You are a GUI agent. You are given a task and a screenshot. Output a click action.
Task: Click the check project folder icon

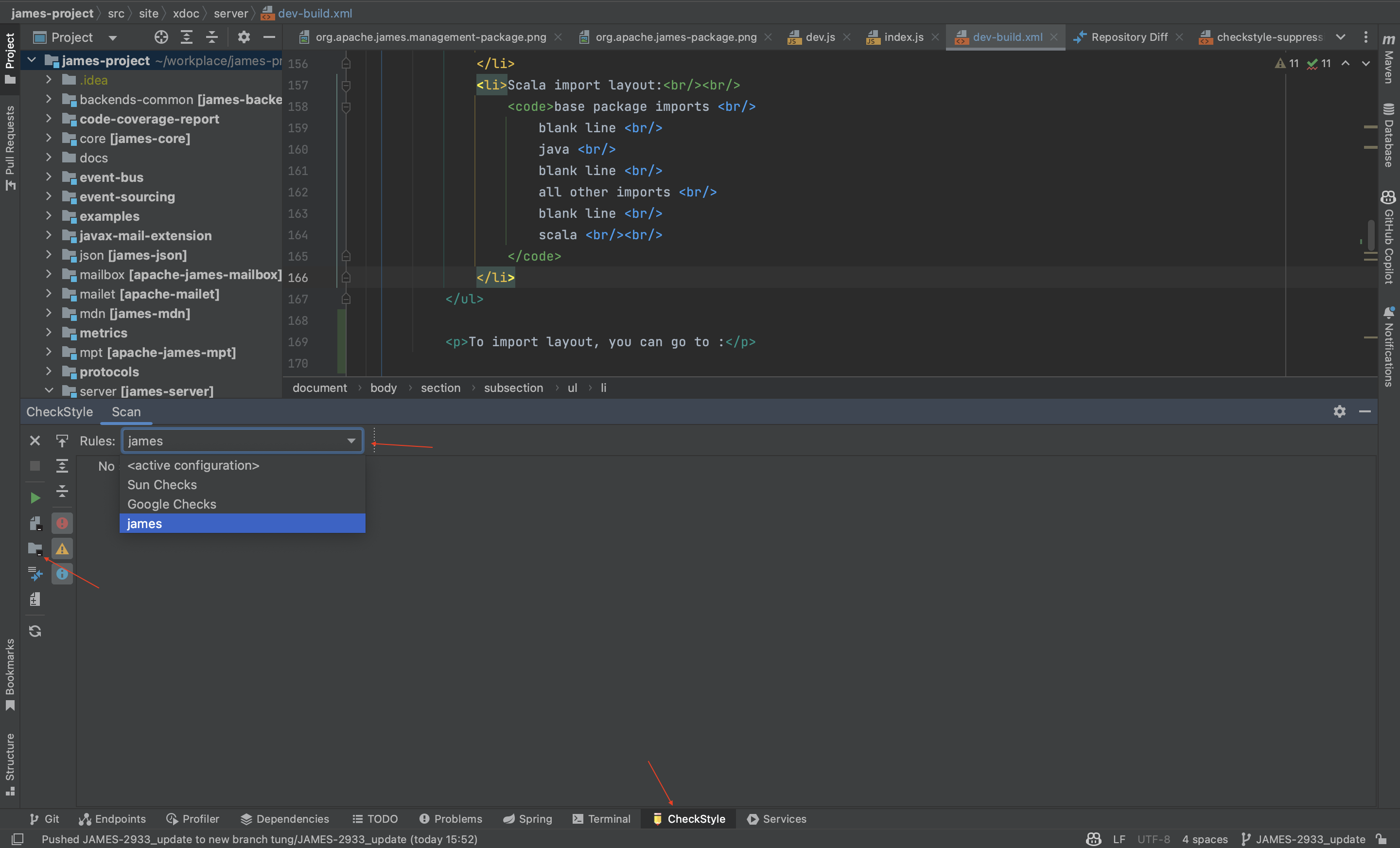coord(35,548)
